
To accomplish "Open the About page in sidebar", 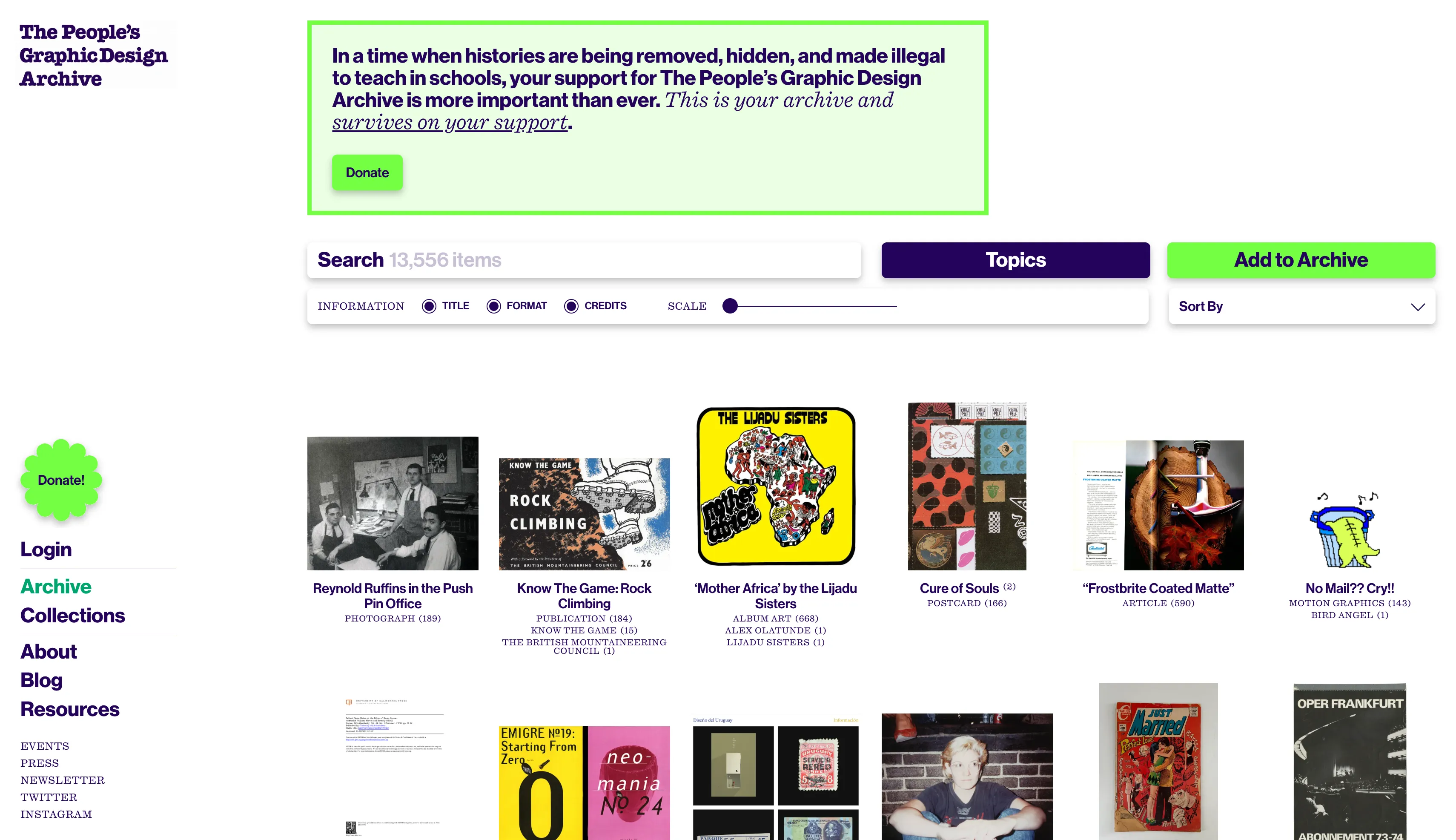I will [x=49, y=651].
